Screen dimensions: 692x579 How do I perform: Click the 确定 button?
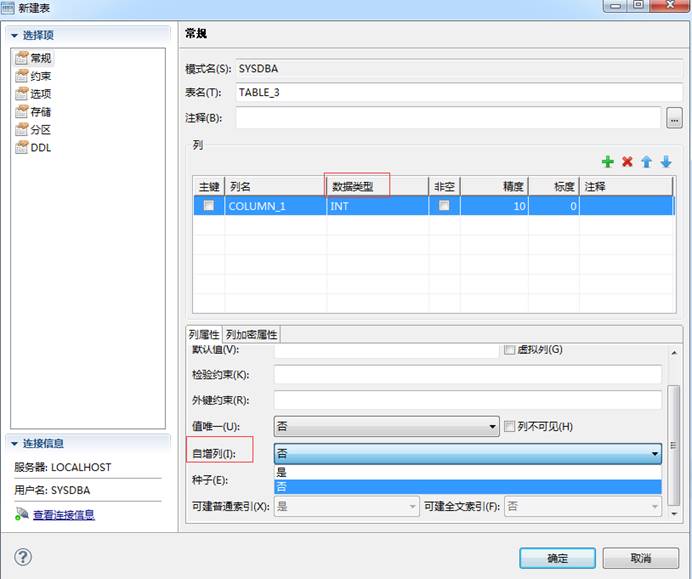[x=557, y=558]
